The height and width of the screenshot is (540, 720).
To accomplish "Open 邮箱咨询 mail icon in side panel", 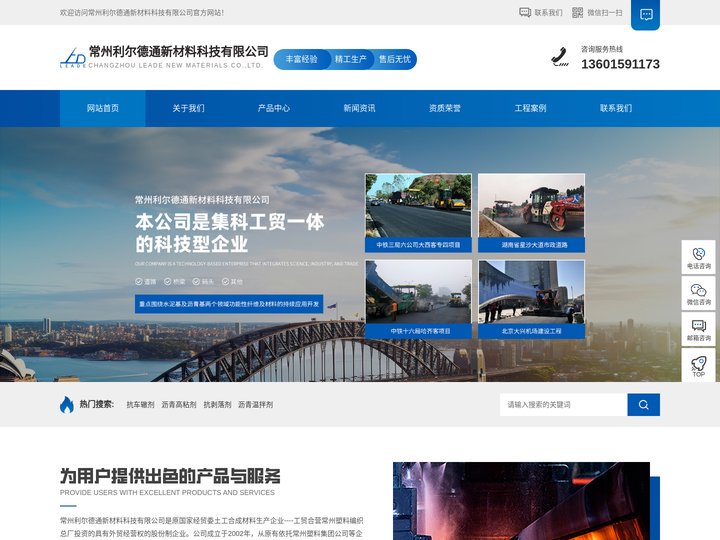I will 698,326.
